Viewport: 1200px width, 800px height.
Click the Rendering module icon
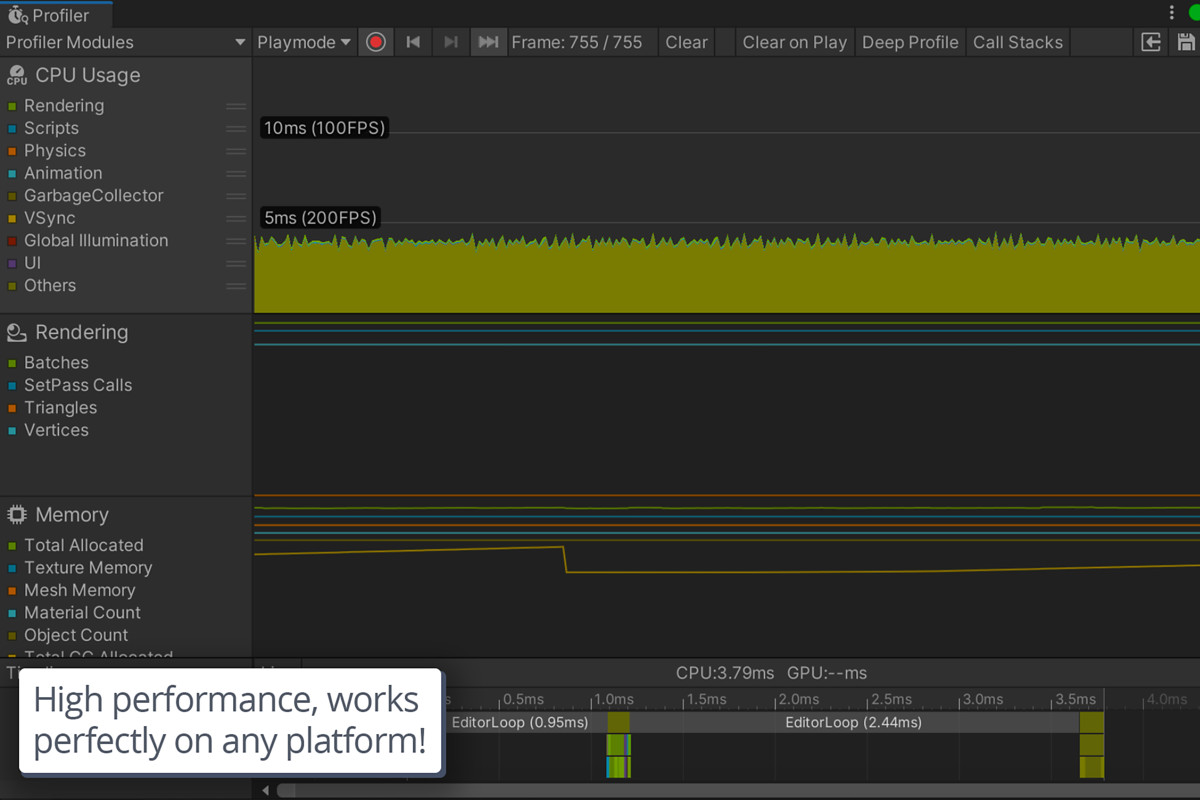click(17, 332)
